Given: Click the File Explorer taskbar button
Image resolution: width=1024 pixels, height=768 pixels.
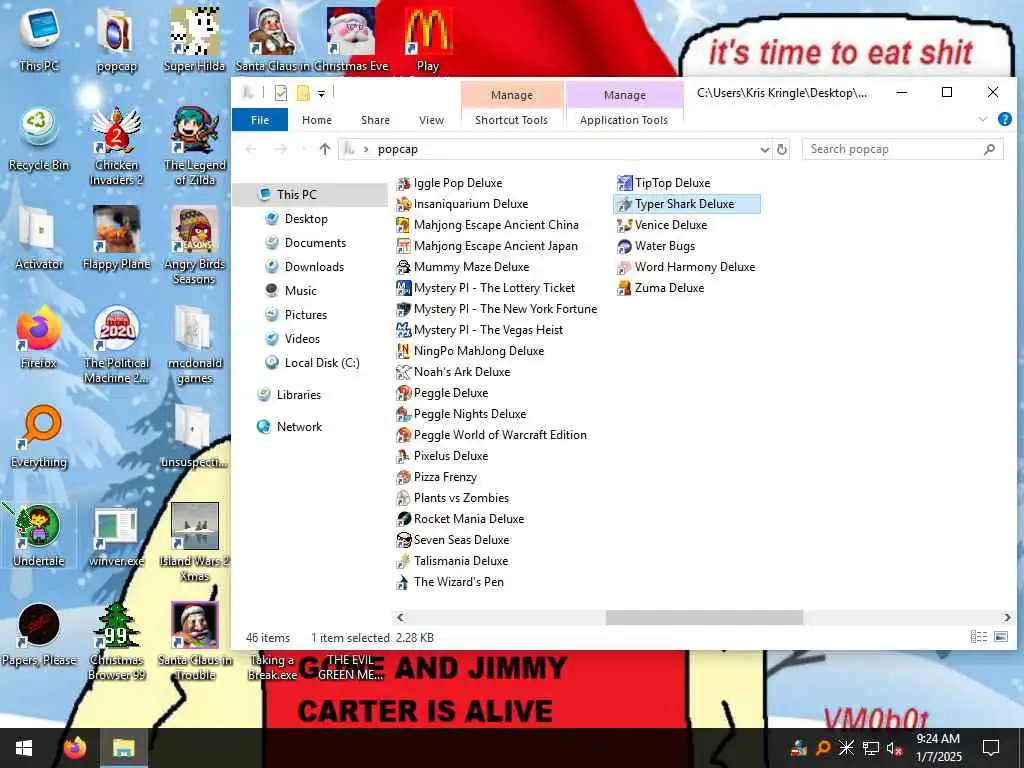Looking at the screenshot, I should tap(123, 748).
